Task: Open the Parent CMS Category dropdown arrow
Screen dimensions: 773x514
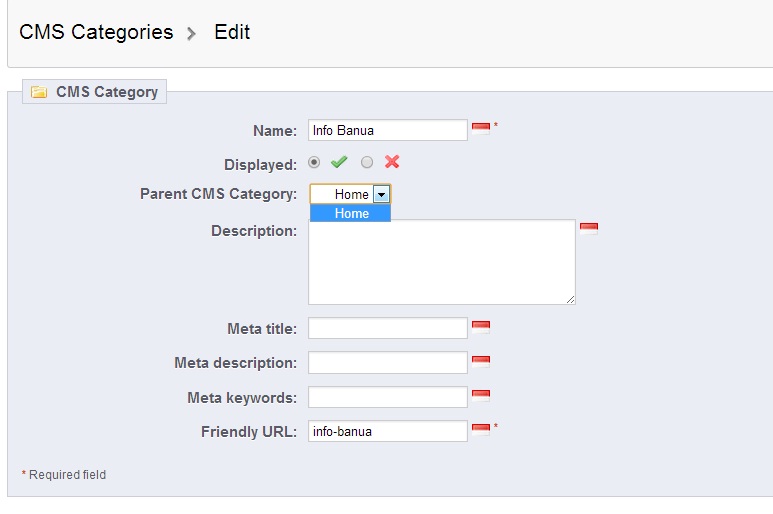Action: pos(381,194)
